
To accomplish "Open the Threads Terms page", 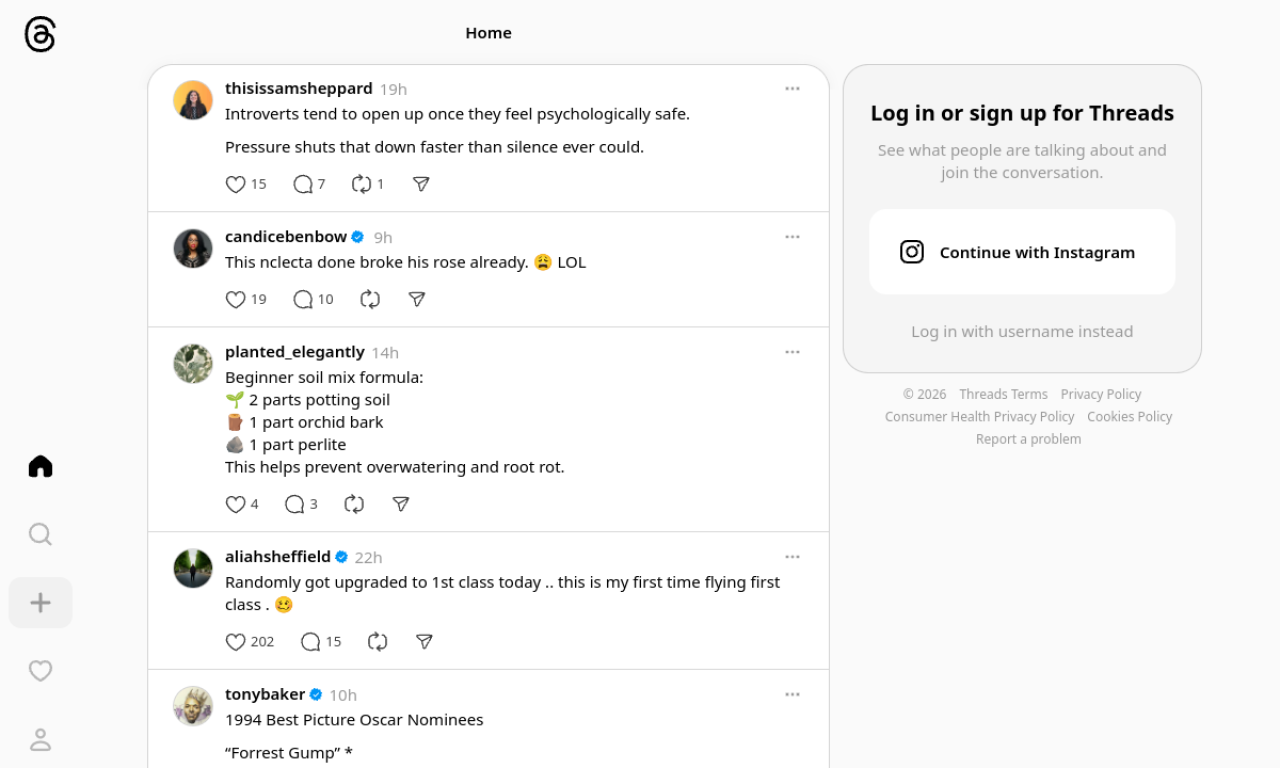I will 1003,394.
